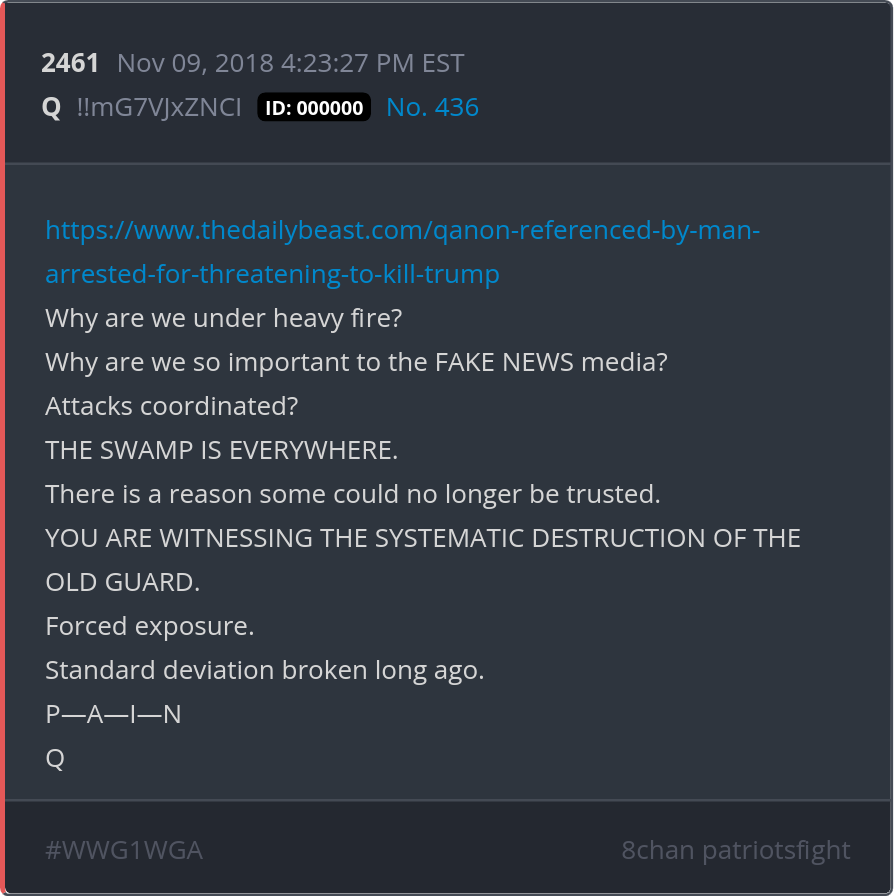Click 'THE SWAMP IS EVERYWHERE.' text
The height and width of the screenshot is (896, 894).
pyautogui.click(x=221, y=450)
